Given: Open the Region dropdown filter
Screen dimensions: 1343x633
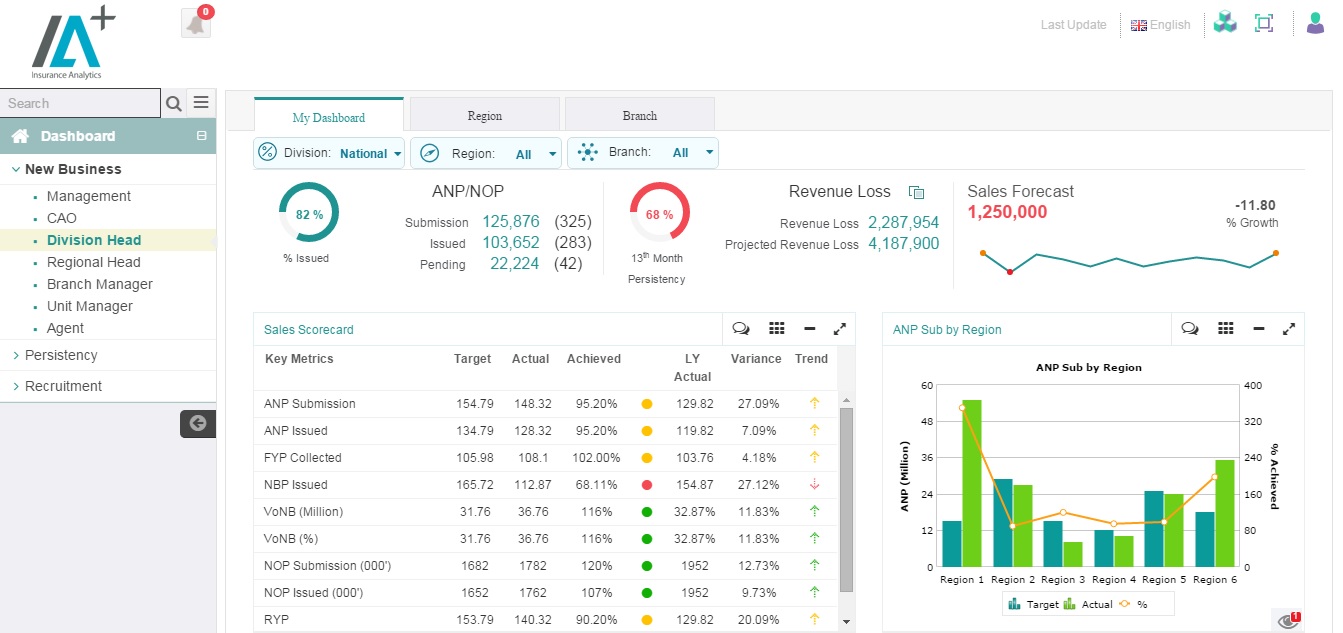Looking at the screenshot, I should point(549,152).
